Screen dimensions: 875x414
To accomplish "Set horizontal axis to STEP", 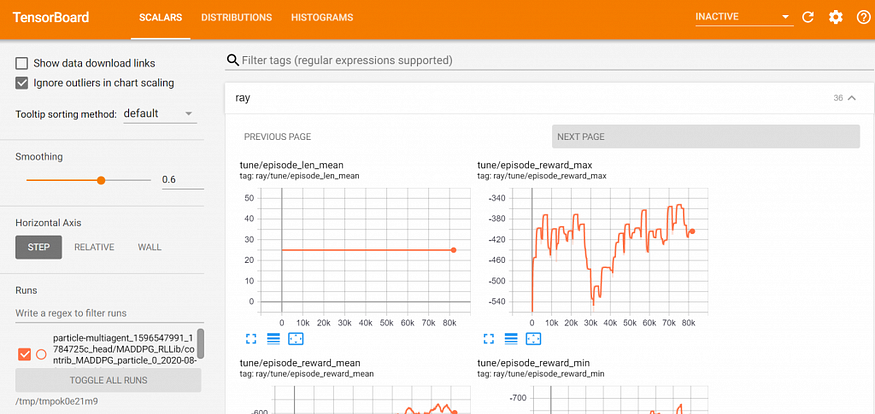I will pos(39,247).
